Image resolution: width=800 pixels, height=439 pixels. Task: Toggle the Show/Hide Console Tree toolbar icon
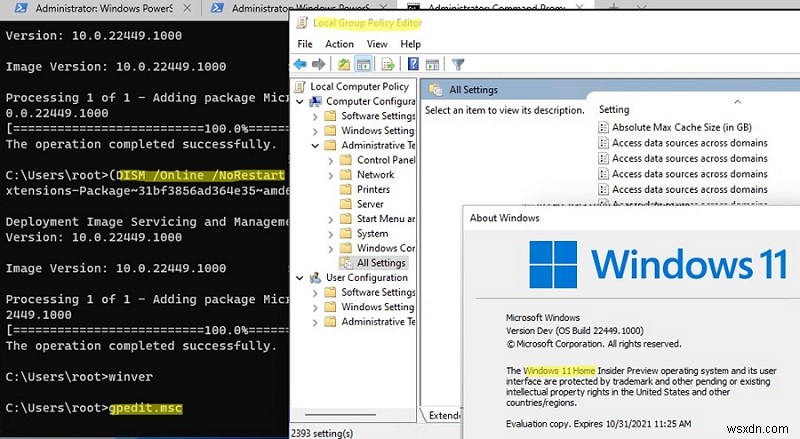(x=363, y=64)
